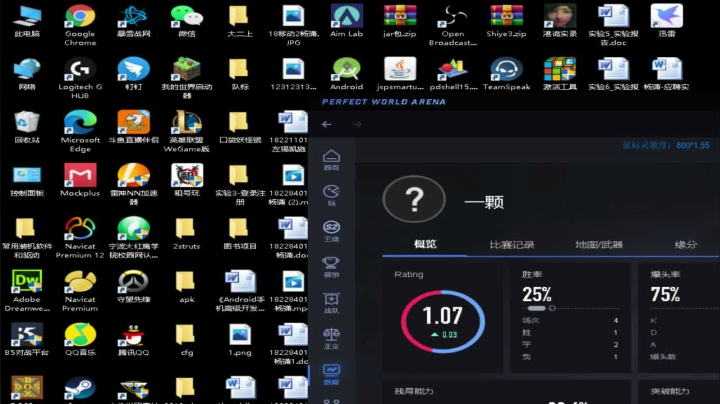
Task: Open the 租号玩 desktop shortcut
Action: [187, 180]
